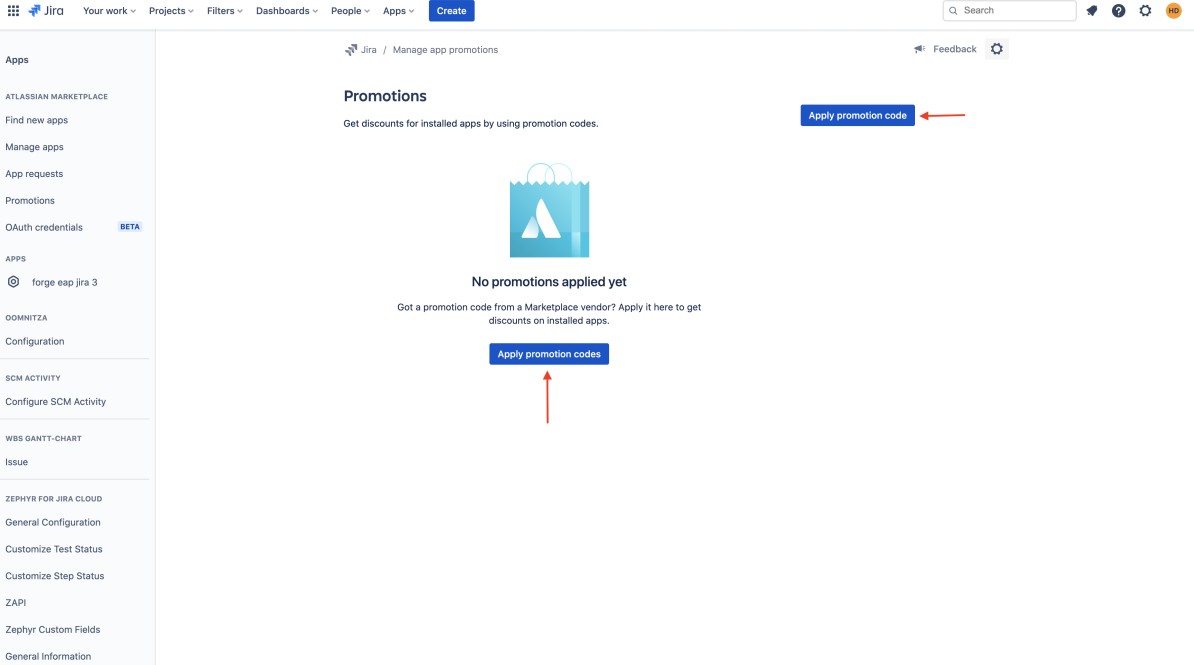Open Manage apps from the sidebar

coord(34,147)
